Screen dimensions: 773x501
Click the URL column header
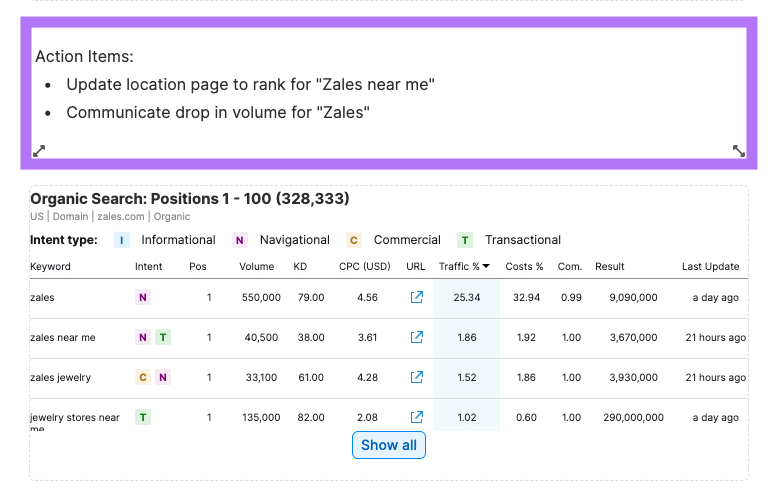point(416,266)
